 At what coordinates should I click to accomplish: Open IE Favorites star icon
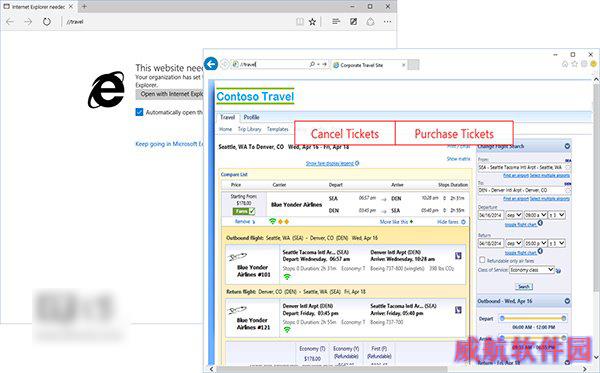tap(574, 64)
